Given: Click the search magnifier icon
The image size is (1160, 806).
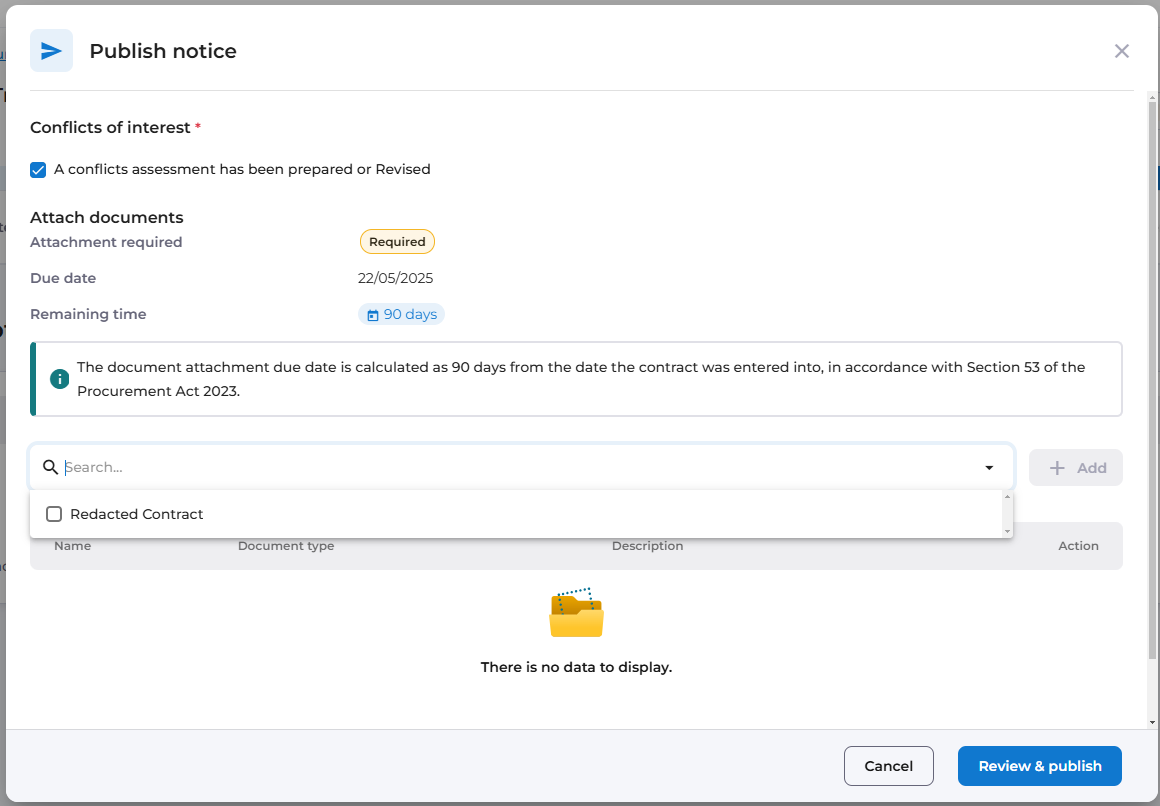Looking at the screenshot, I should [50, 467].
